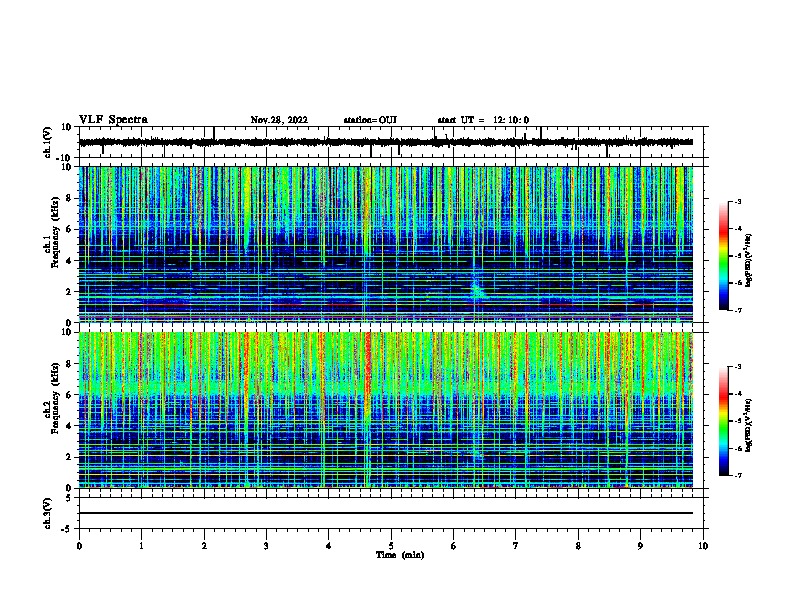Click the "8" kHz tick on ch.1 frequency axis
Image resolution: width=792 pixels, height=612 pixels.
(70, 198)
